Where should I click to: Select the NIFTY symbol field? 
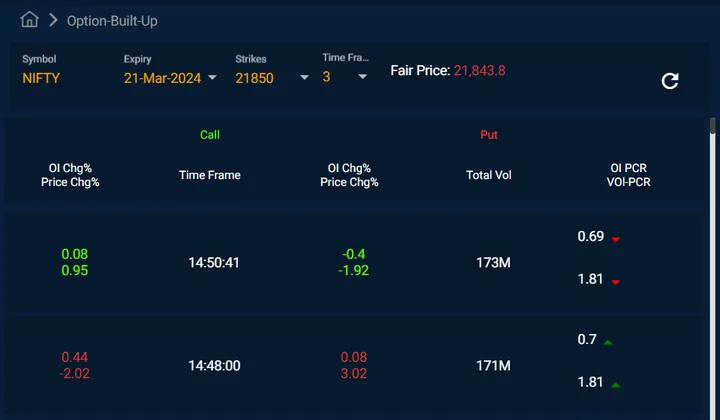[41, 78]
